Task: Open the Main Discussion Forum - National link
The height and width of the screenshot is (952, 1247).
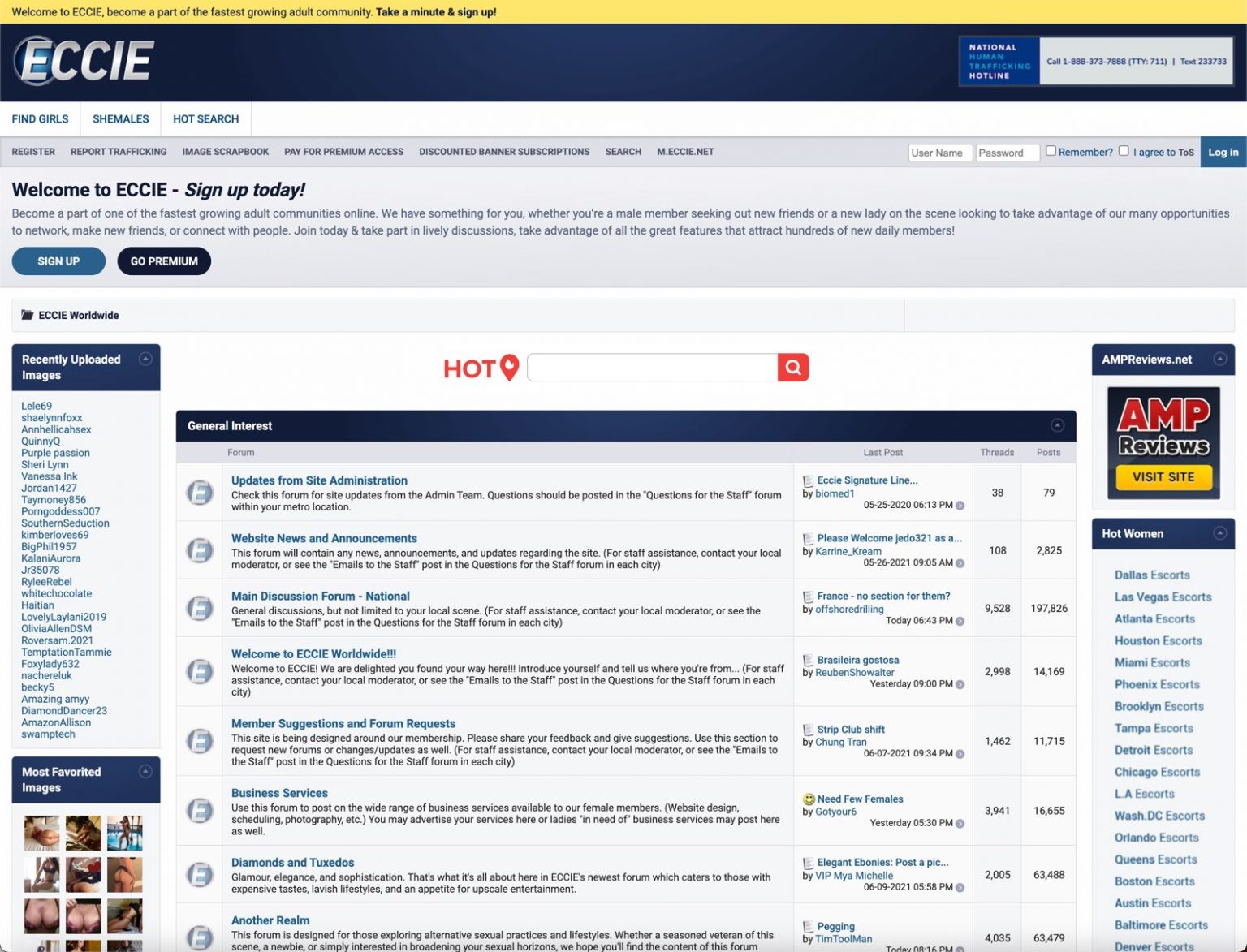Action: coord(321,596)
